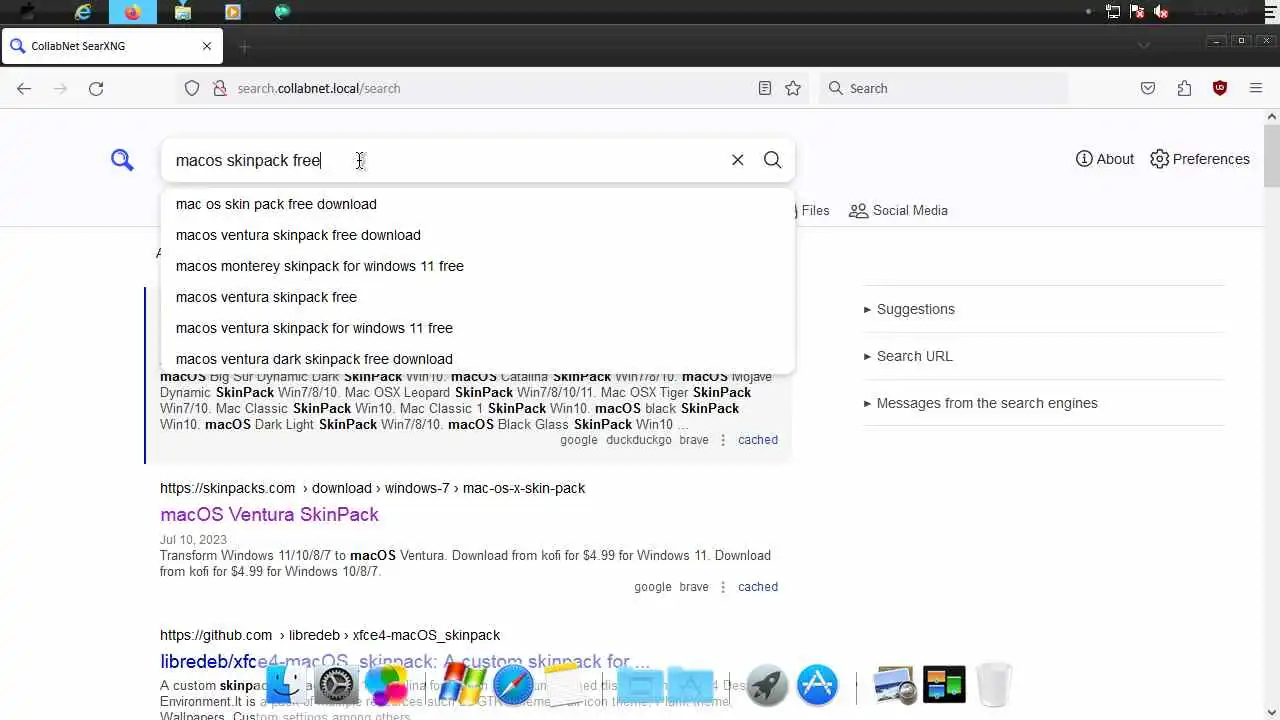Image resolution: width=1280 pixels, height=720 pixels.
Task: Bookmark this page with the star icon
Action: (793, 88)
